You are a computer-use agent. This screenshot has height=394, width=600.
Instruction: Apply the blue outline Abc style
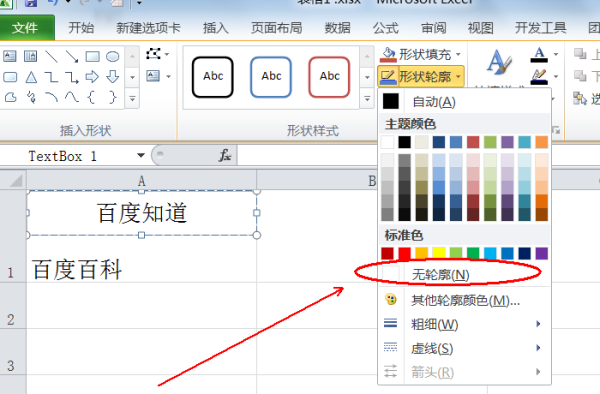click(271, 77)
